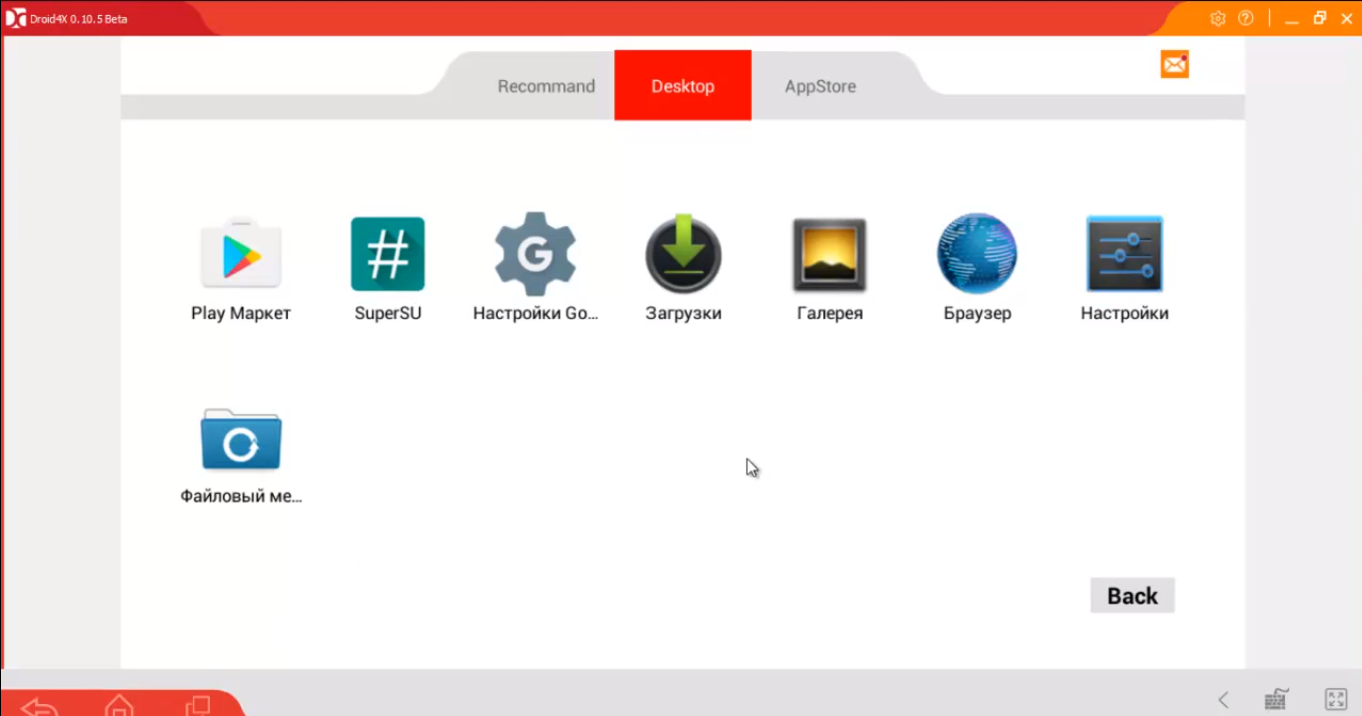Open the Загрузки downloads app

click(683, 256)
